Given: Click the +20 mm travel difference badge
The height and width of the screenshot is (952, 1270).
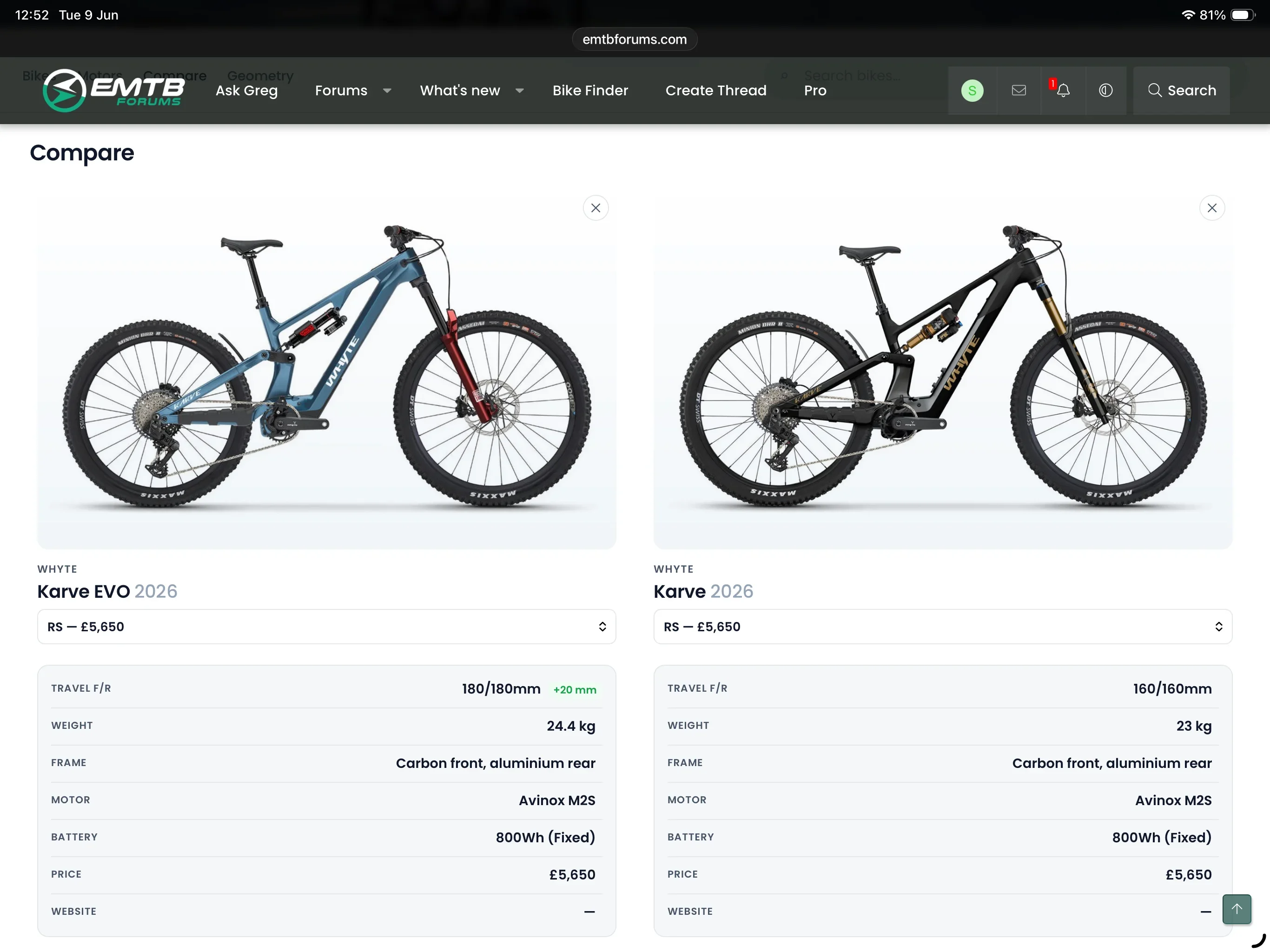Looking at the screenshot, I should 575,690.
